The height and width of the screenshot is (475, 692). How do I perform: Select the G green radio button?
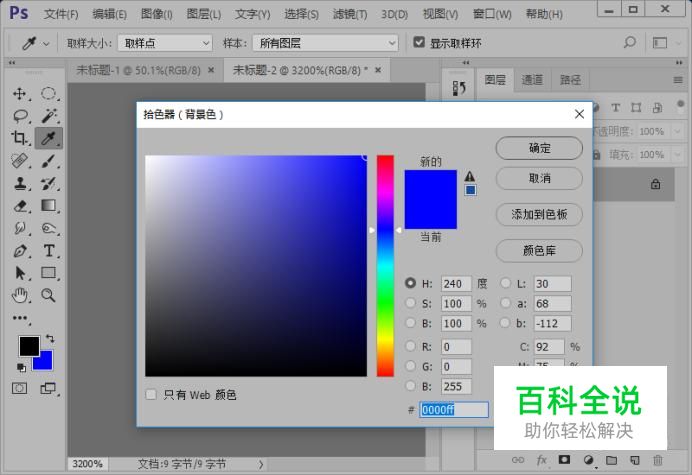tap(410, 366)
